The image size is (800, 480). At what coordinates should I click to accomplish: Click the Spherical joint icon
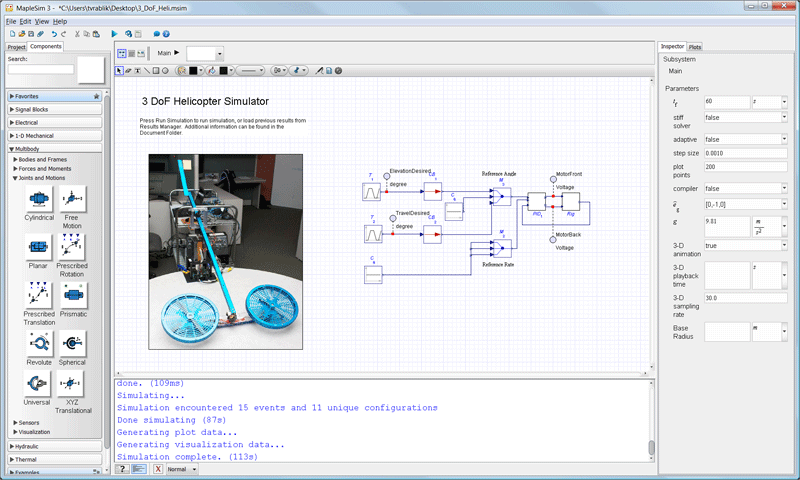[x=73, y=343]
